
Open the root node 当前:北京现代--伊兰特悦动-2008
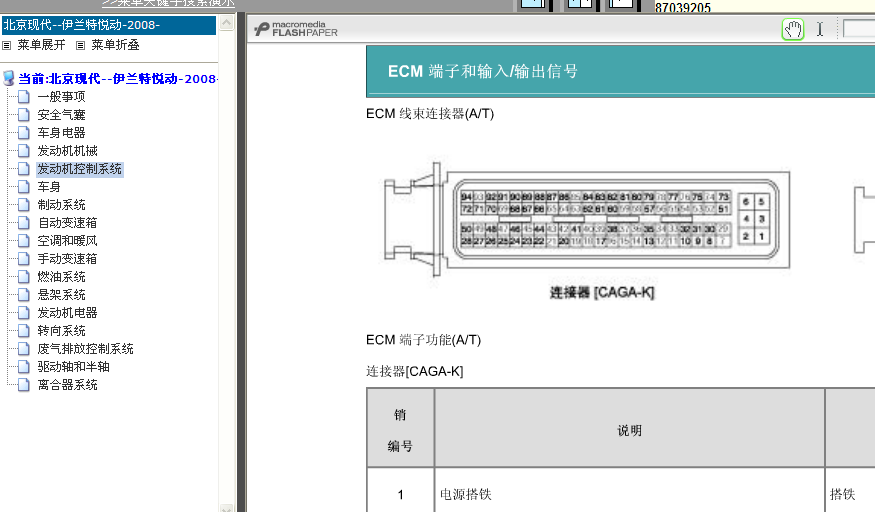[118, 79]
